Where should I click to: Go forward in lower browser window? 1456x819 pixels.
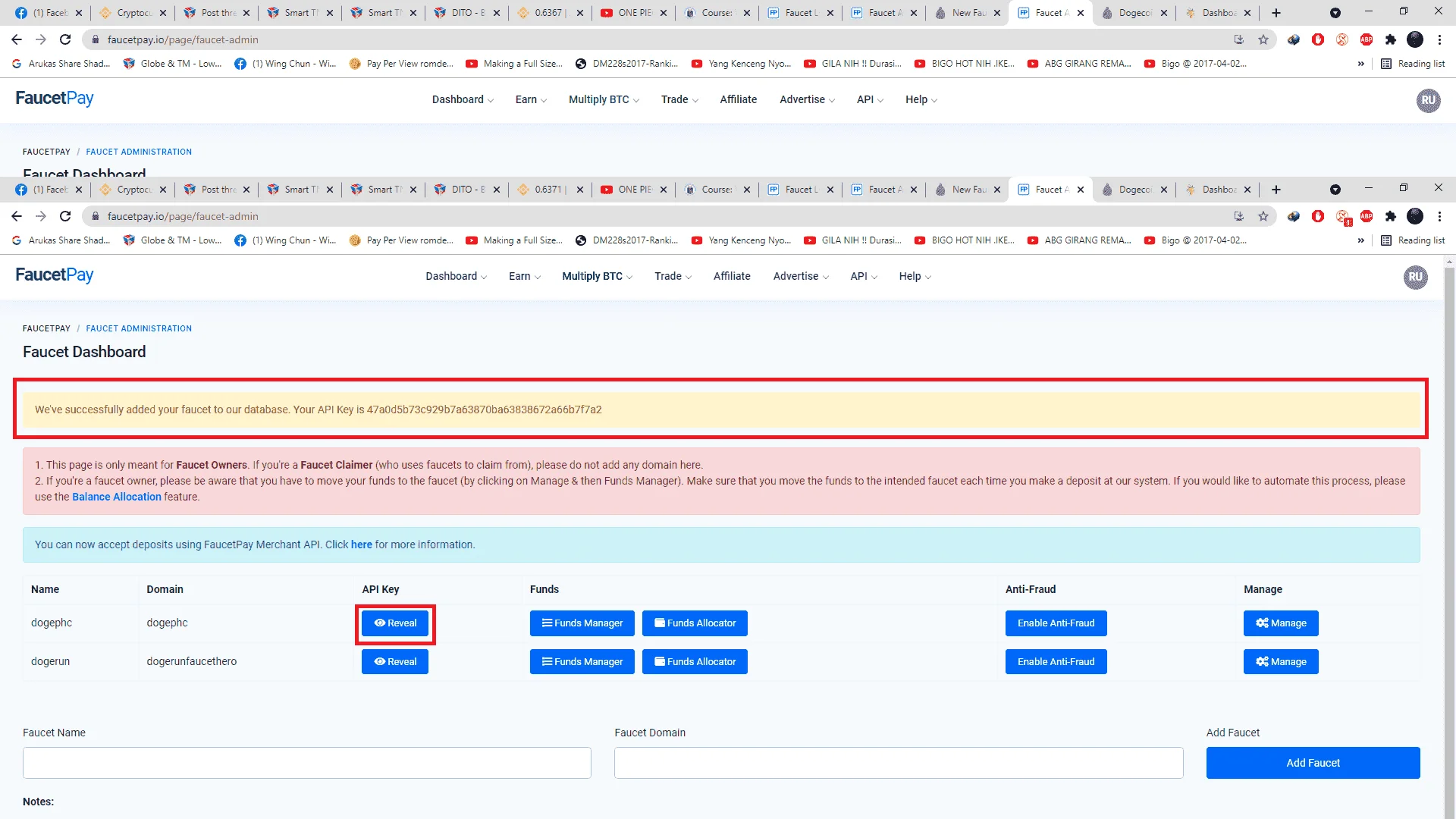pos(41,217)
